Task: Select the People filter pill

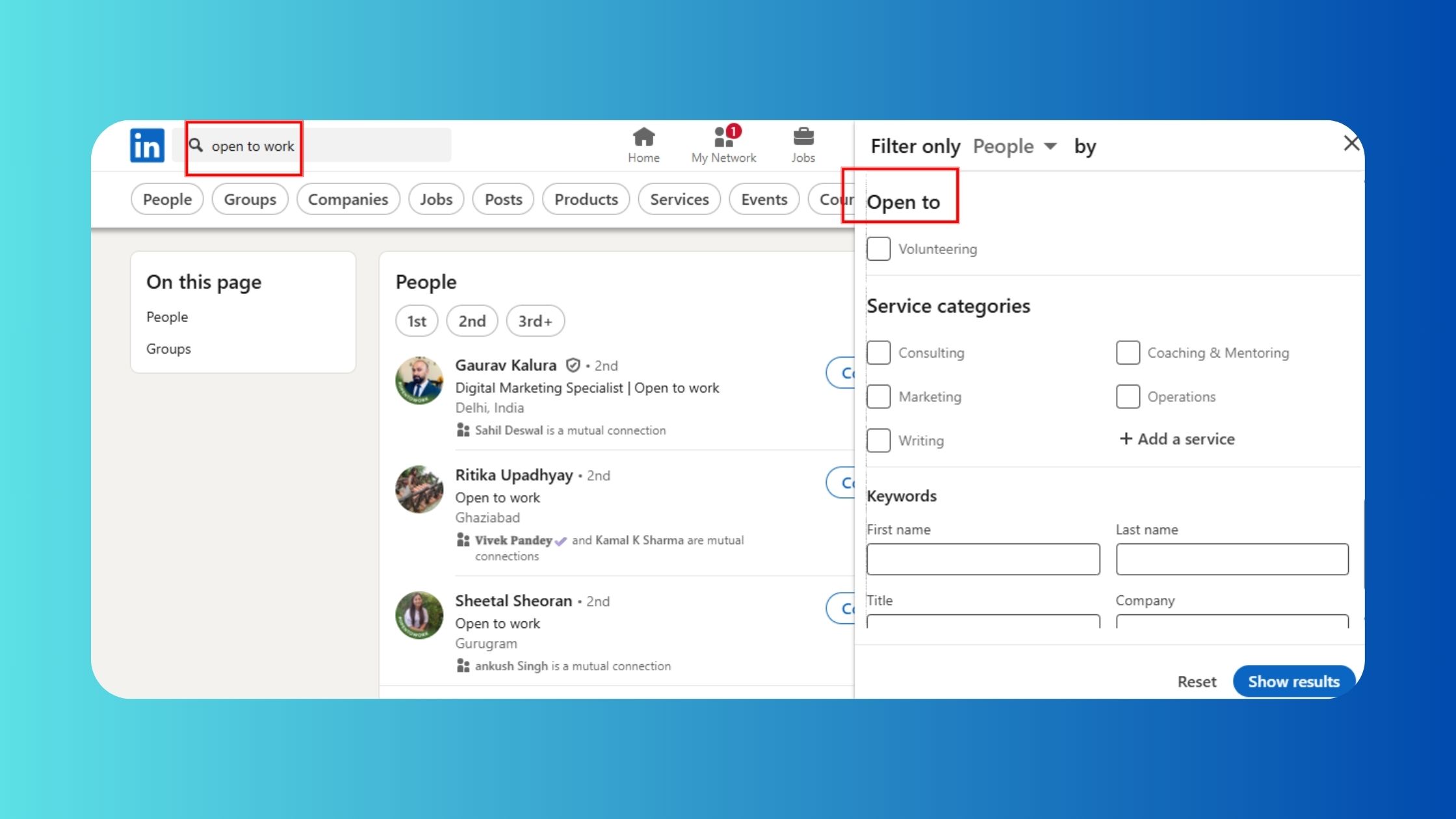Action: click(167, 199)
